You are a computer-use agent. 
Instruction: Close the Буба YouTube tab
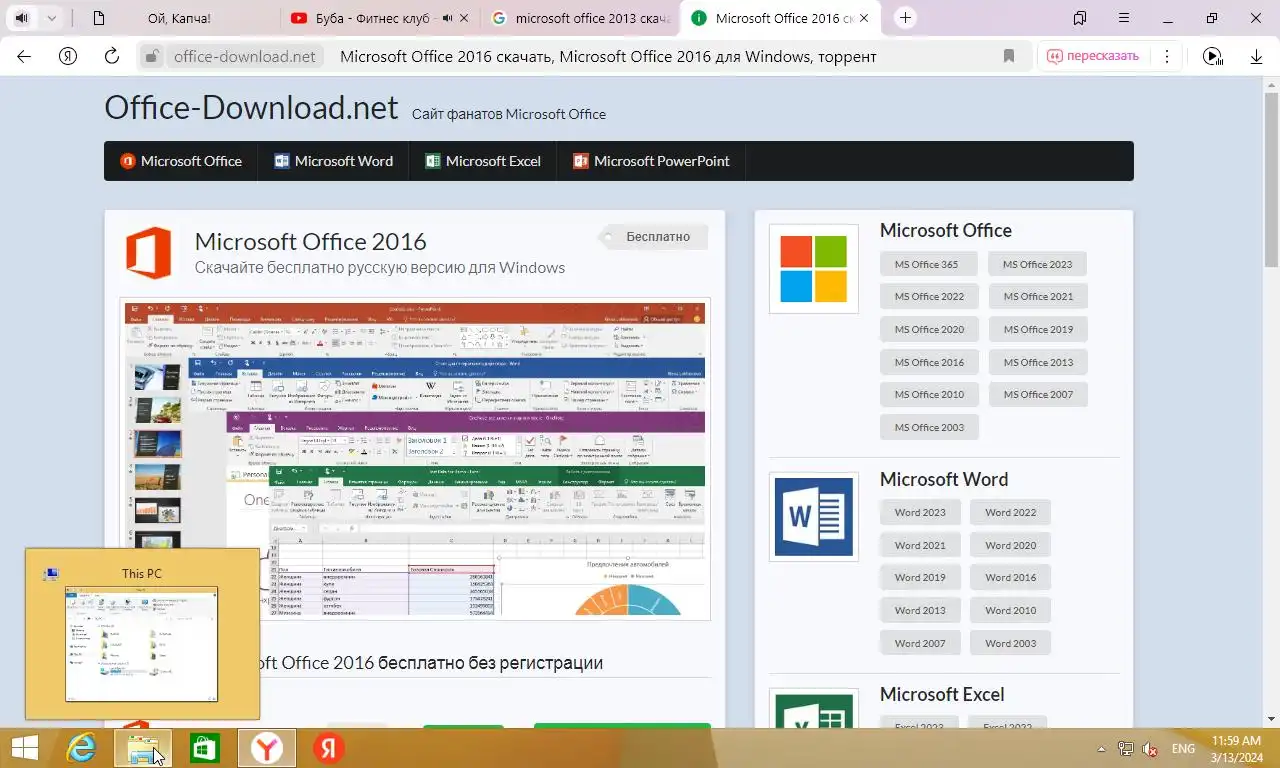464,18
